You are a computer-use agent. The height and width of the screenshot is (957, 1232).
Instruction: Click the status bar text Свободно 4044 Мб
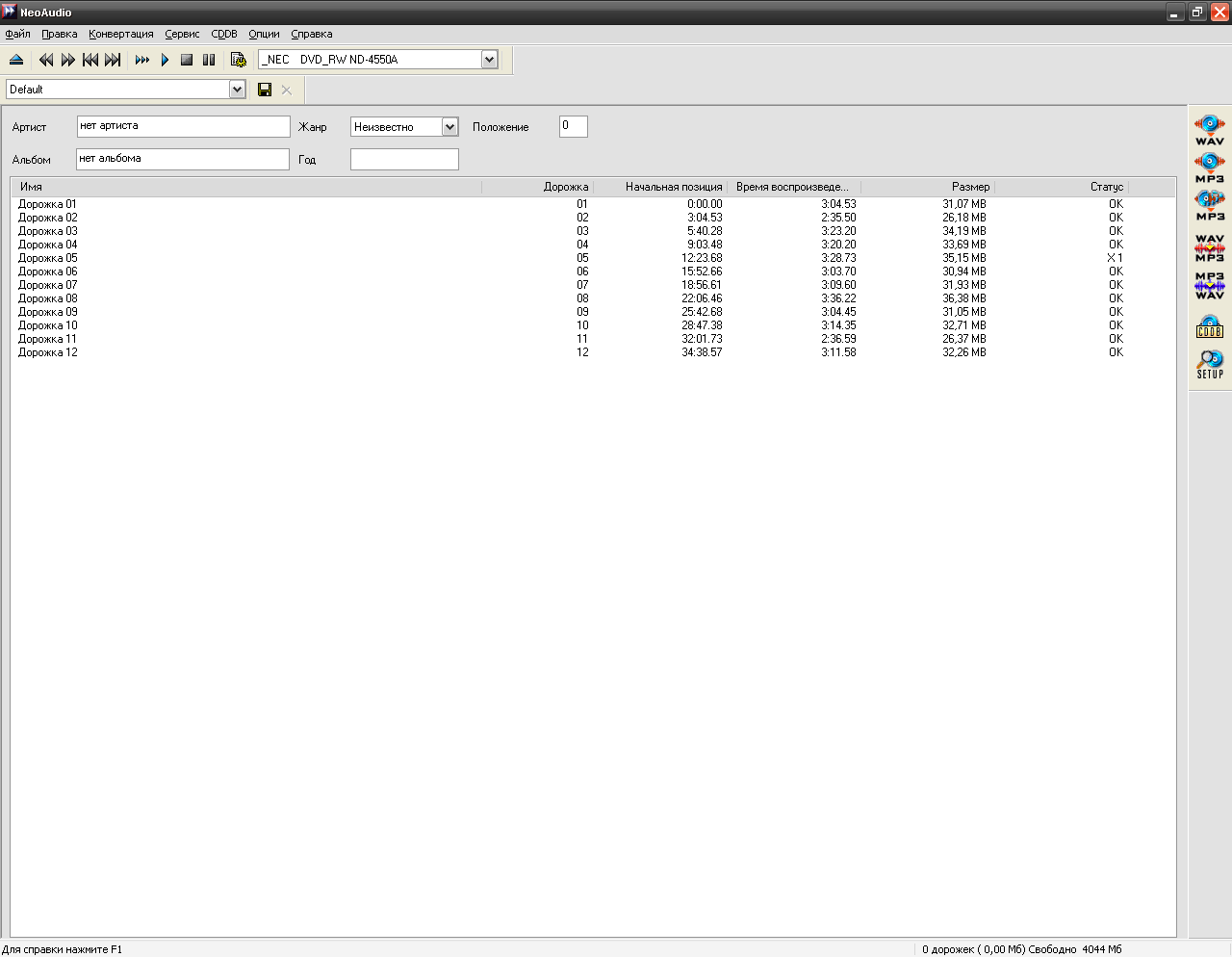coord(1075,949)
